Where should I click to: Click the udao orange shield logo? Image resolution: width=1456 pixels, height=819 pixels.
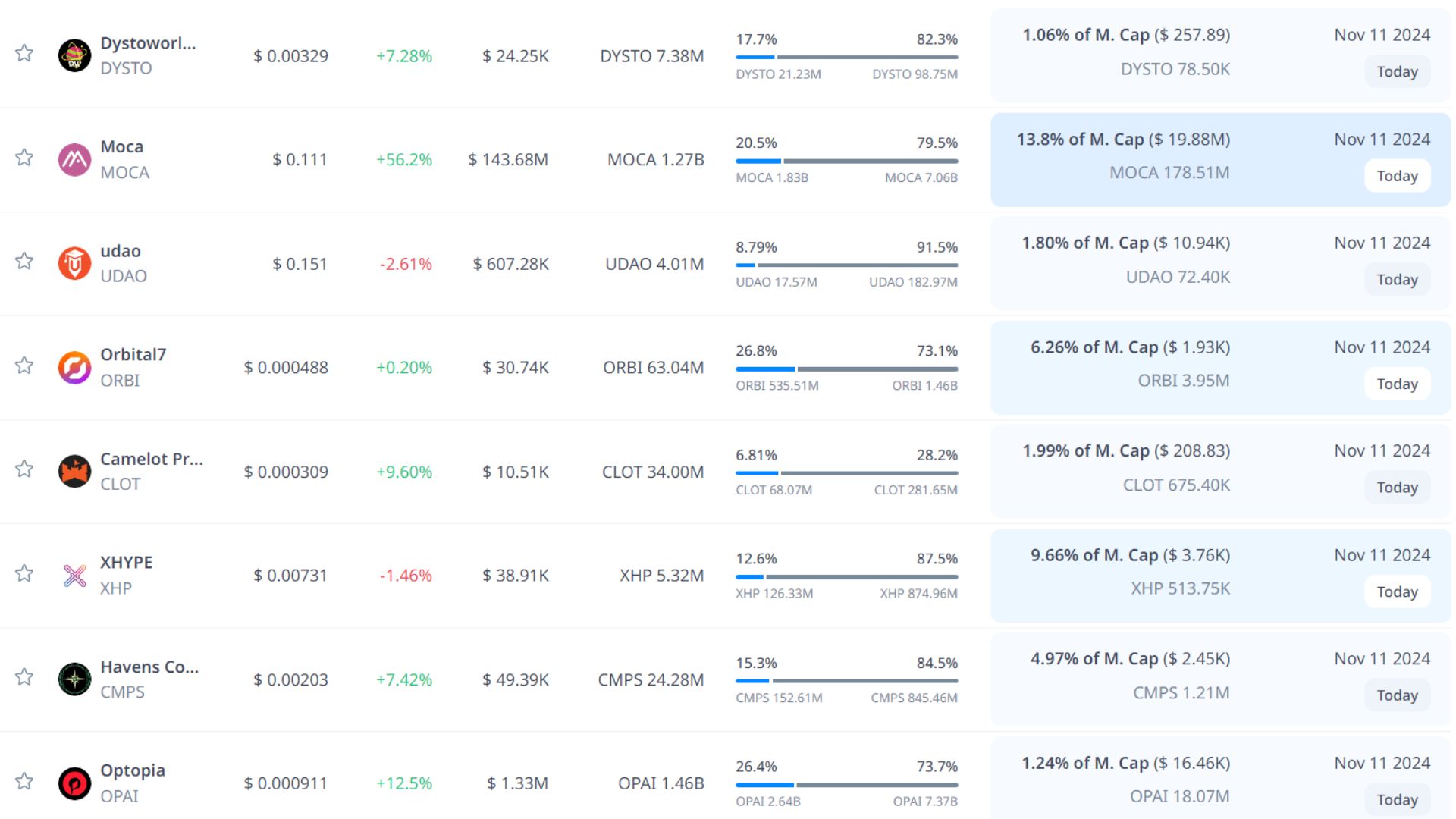tap(74, 264)
